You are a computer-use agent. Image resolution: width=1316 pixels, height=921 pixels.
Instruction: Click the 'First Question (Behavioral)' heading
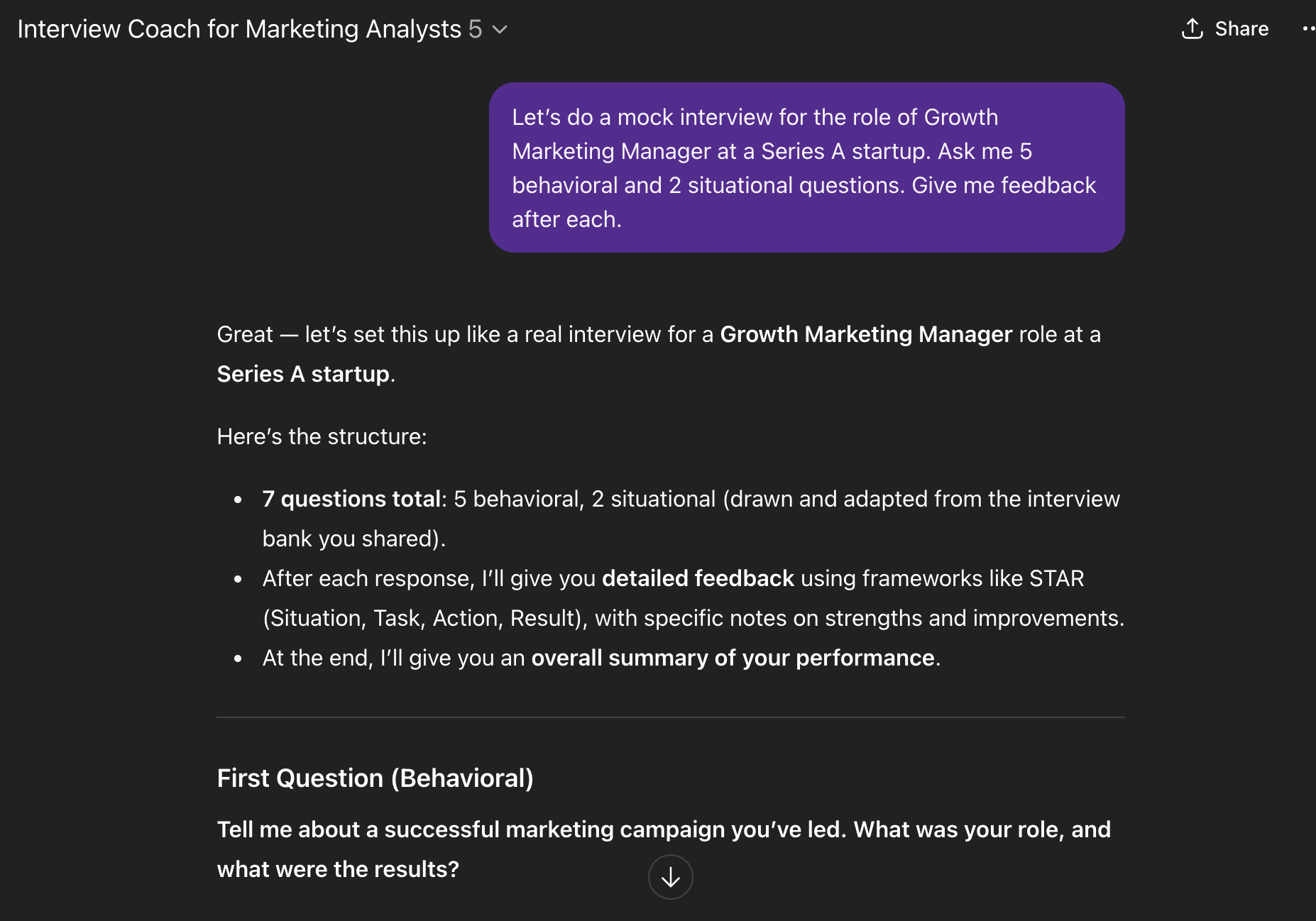[375, 778]
